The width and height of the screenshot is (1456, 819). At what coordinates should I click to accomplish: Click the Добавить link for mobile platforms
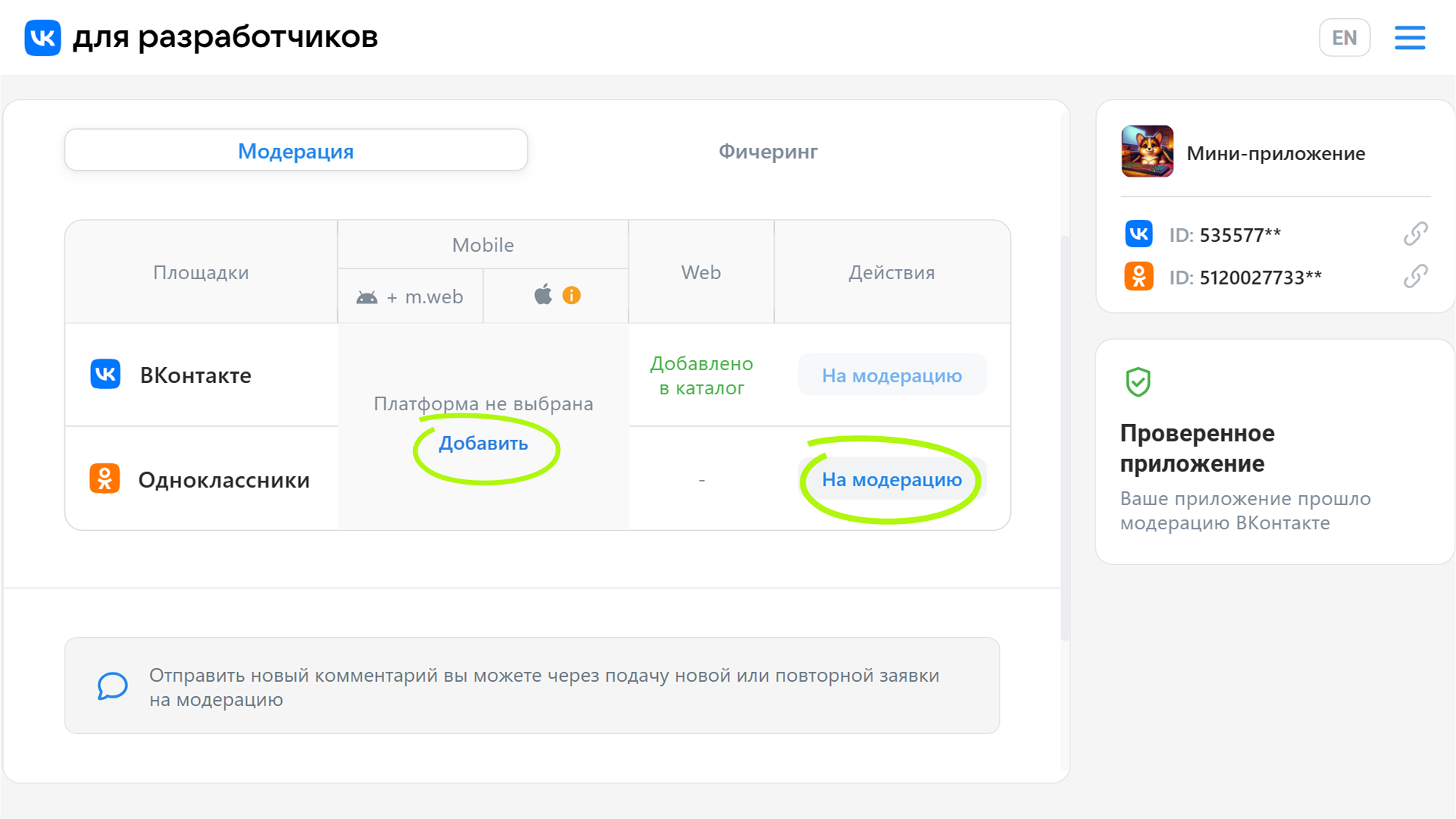tap(484, 444)
